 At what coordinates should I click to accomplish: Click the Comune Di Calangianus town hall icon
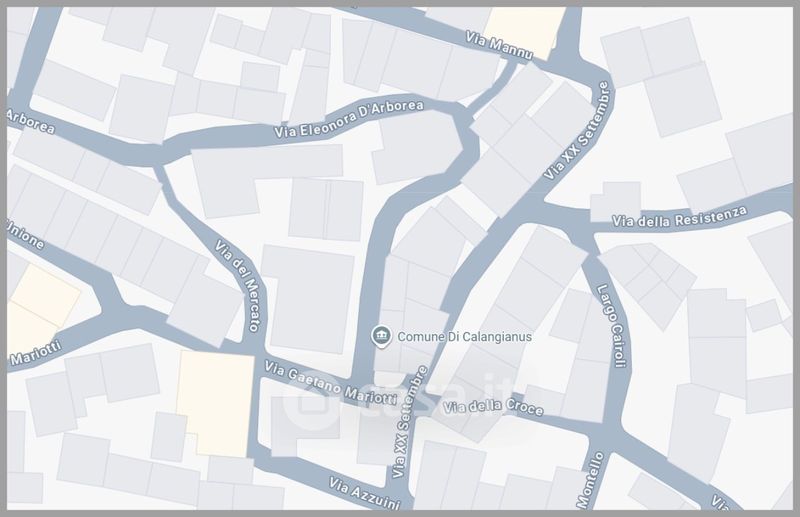pyautogui.click(x=380, y=336)
